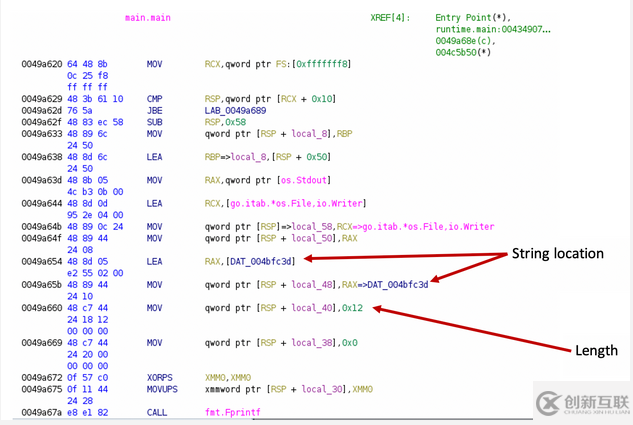Follow the 004c5b50(*) cross reference
The height and width of the screenshot is (425, 633).
463,52
